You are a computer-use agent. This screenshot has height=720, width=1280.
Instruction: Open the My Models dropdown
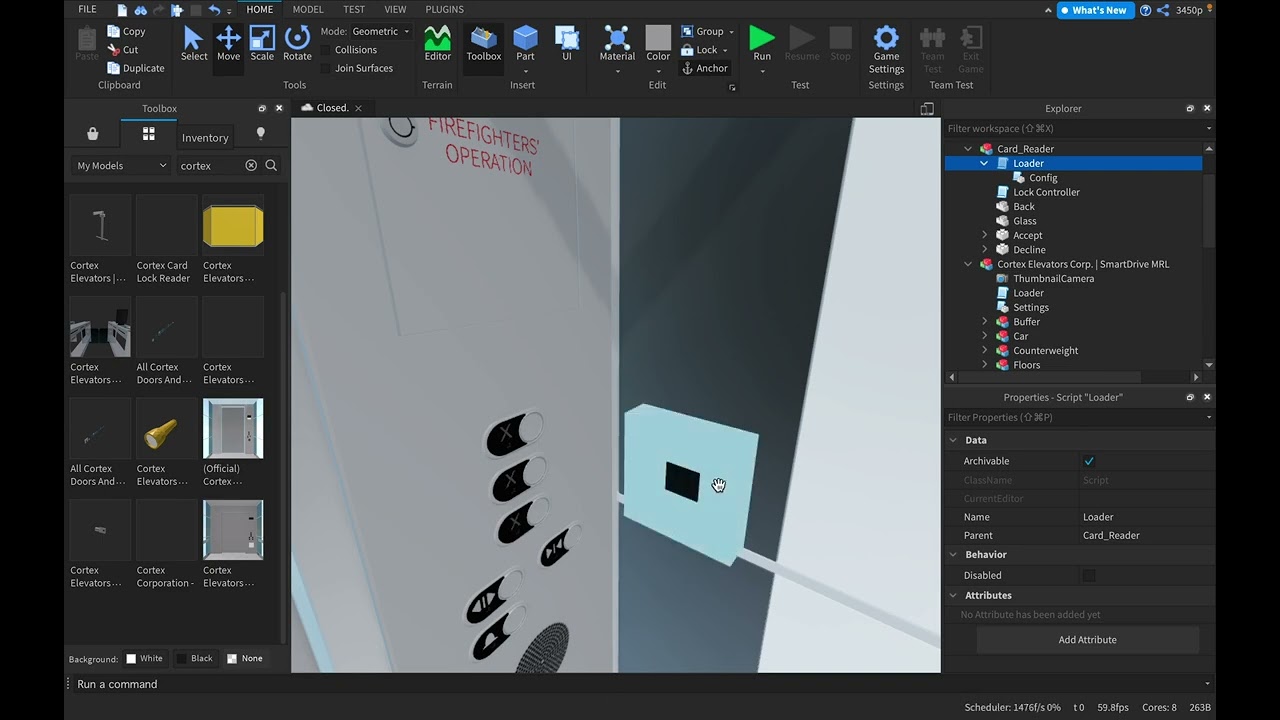coord(122,165)
